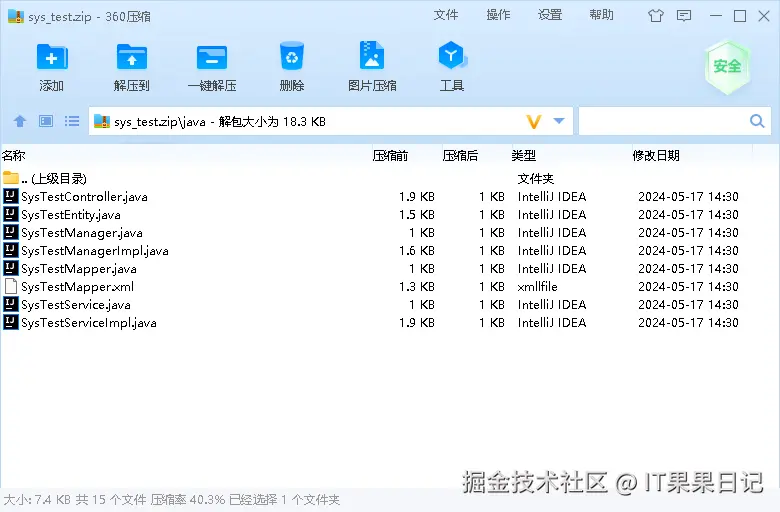This screenshot has height=512, width=780.
Task: Click the parent folder icon
Action: pyautogui.click(x=10, y=178)
